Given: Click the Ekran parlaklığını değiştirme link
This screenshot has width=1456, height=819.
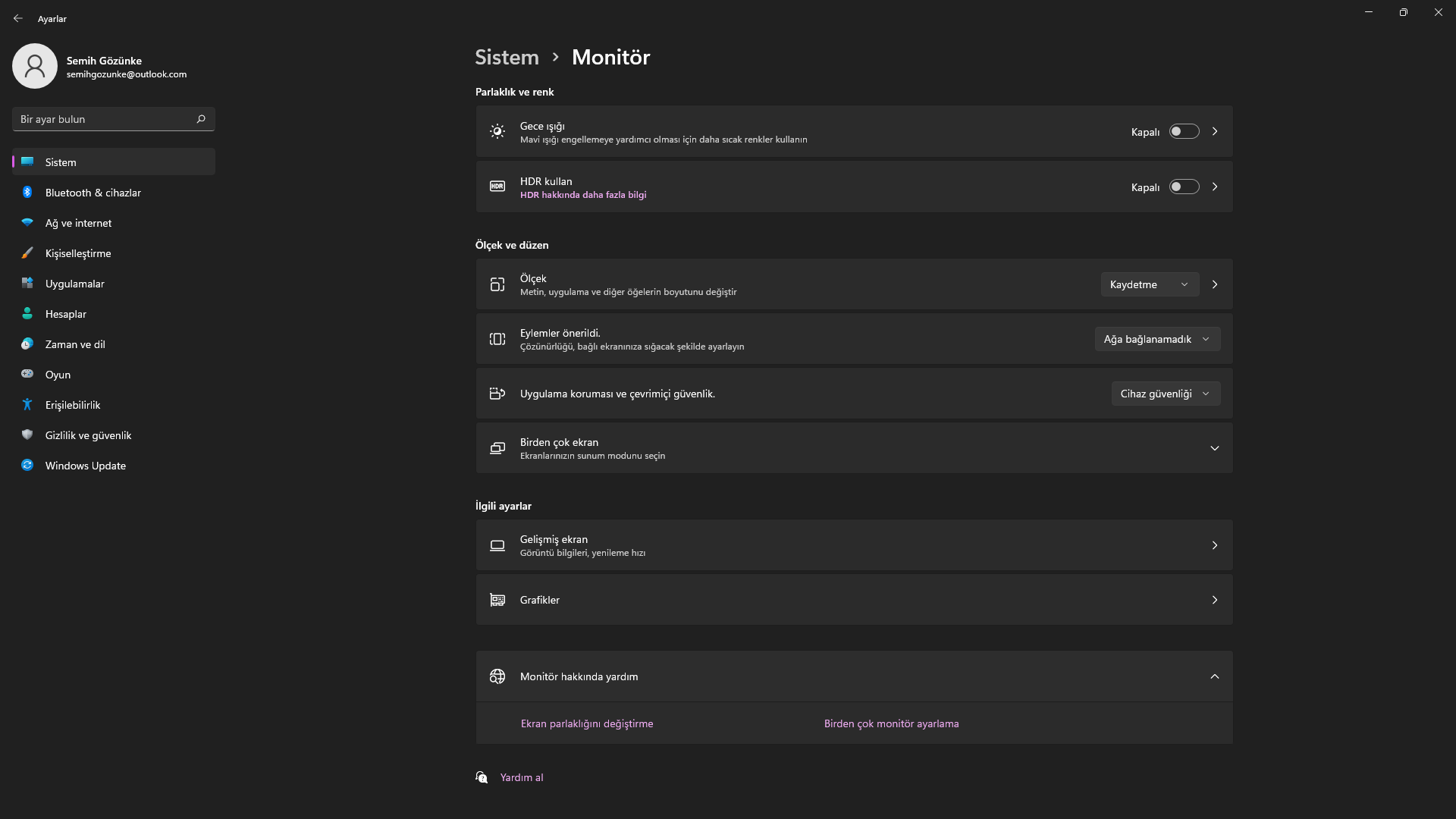Looking at the screenshot, I should point(587,723).
